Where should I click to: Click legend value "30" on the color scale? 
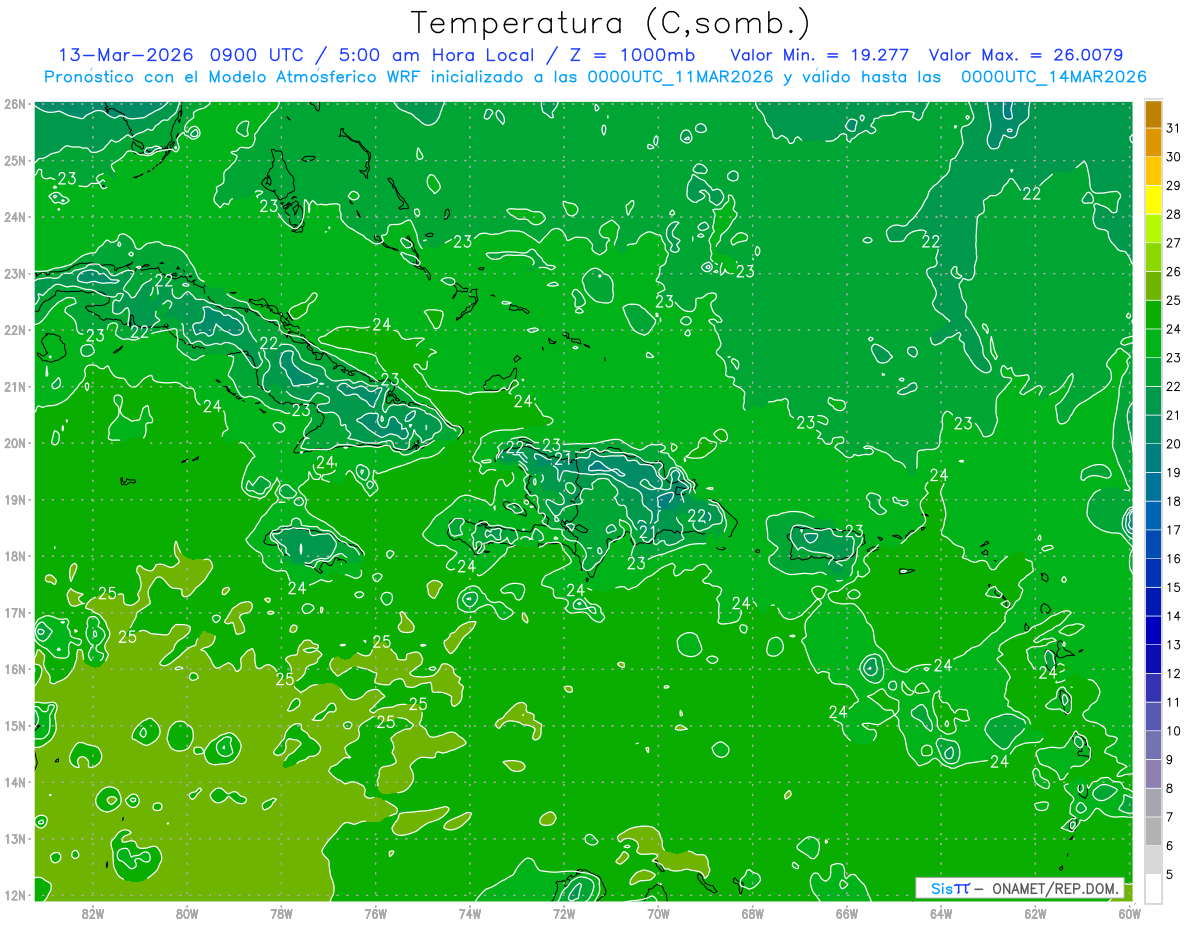click(x=1173, y=157)
